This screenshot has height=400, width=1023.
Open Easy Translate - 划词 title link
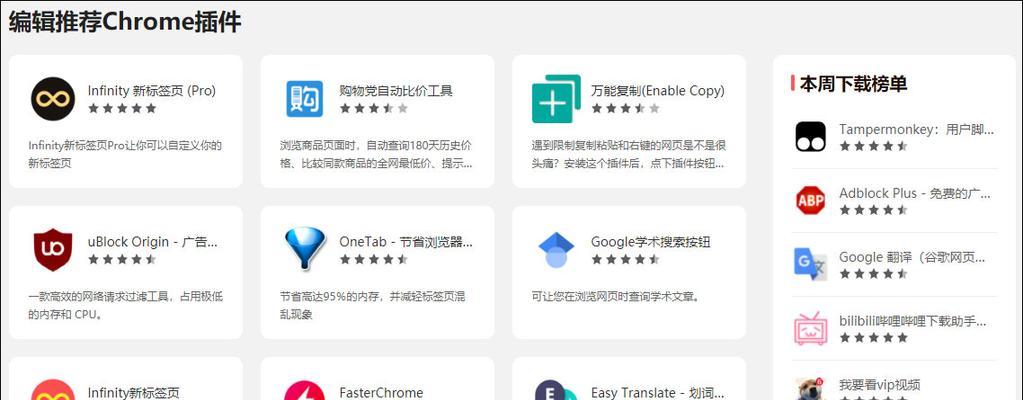[658, 393]
